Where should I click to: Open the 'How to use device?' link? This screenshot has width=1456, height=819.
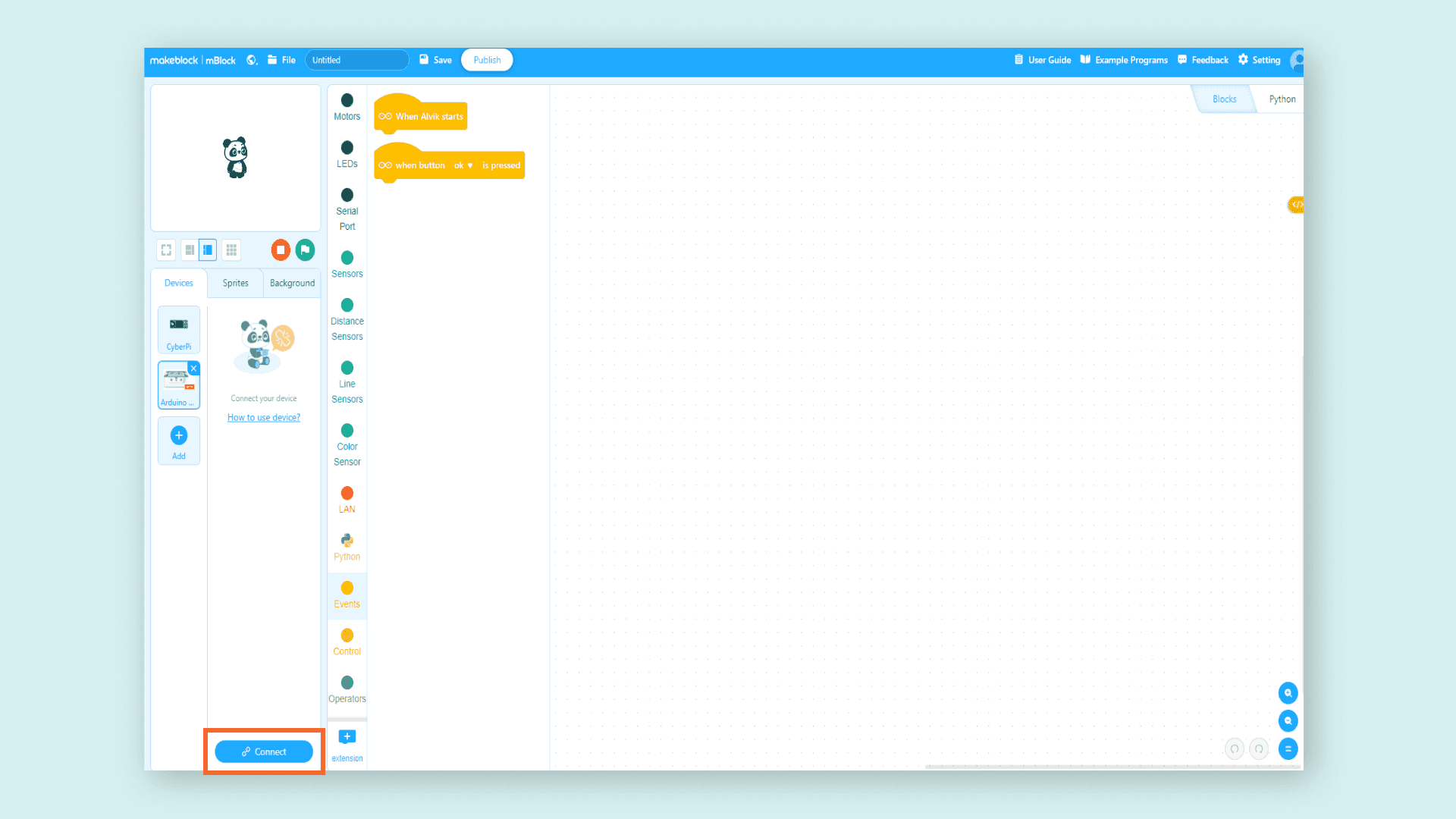click(264, 418)
